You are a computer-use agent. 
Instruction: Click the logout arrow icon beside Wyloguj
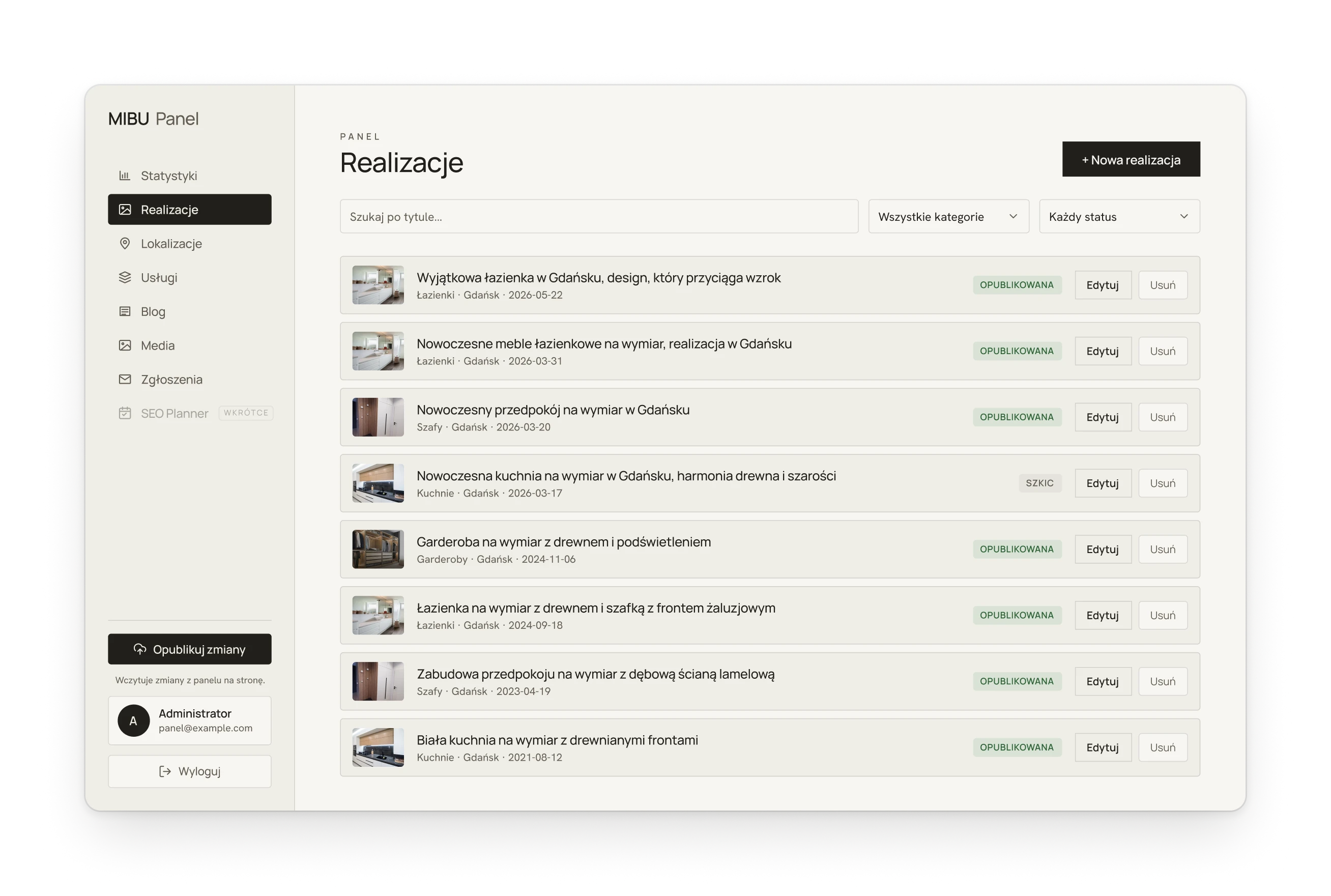[x=165, y=771]
